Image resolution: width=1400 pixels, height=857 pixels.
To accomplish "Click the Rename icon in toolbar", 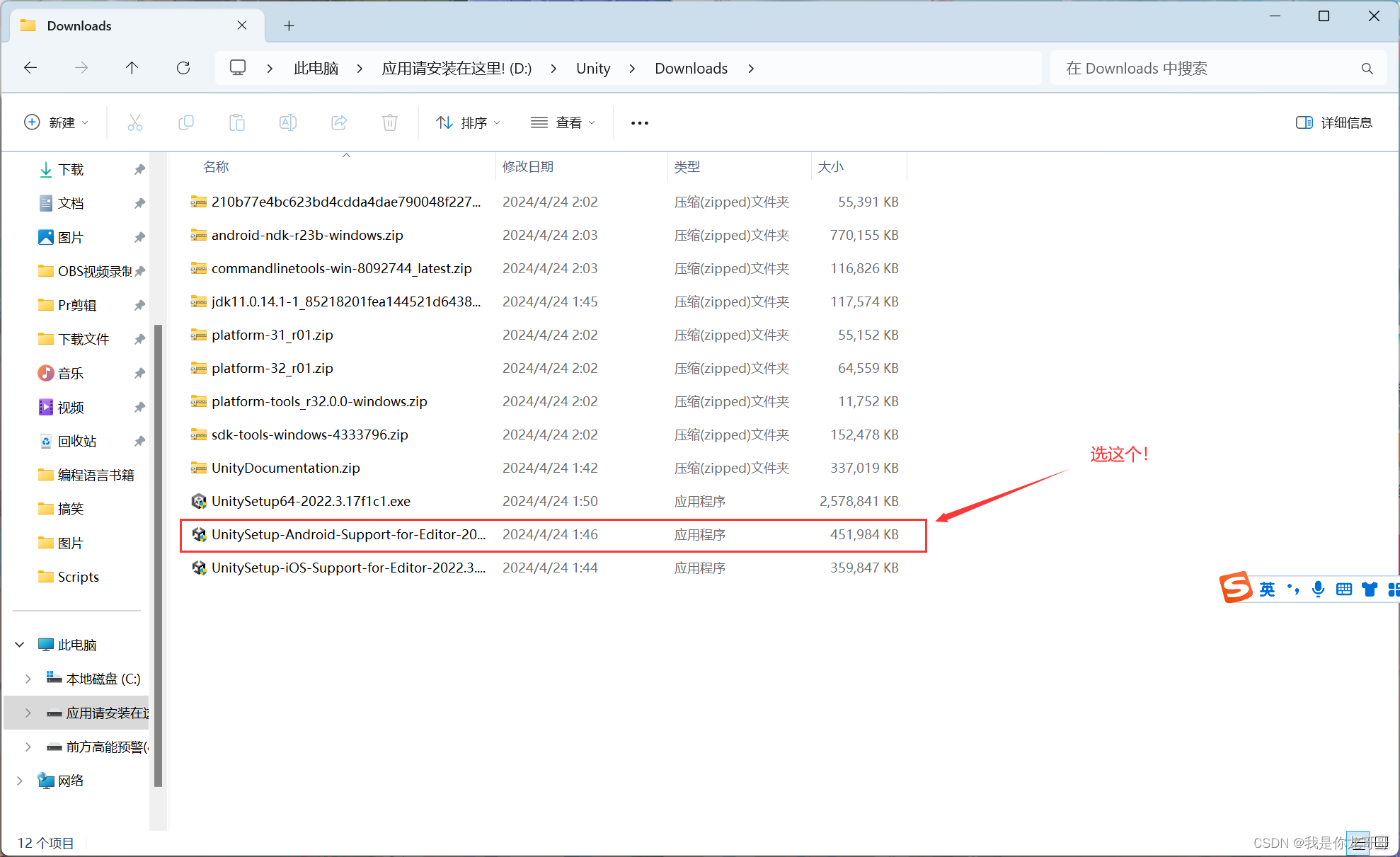I will tap(287, 122).
